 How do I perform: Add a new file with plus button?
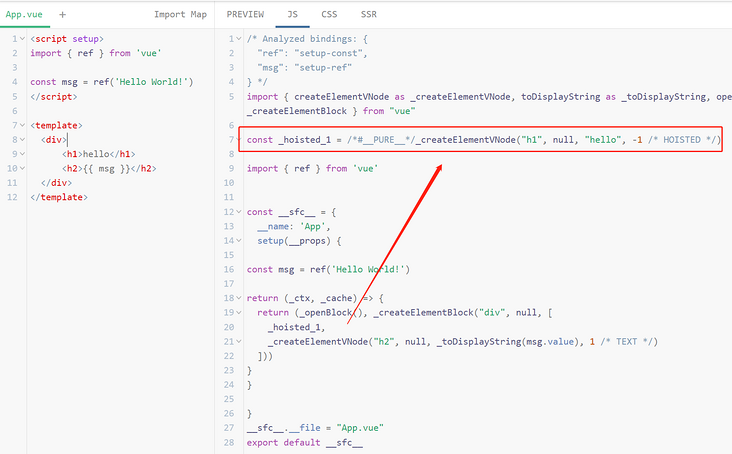click(63, 14)
